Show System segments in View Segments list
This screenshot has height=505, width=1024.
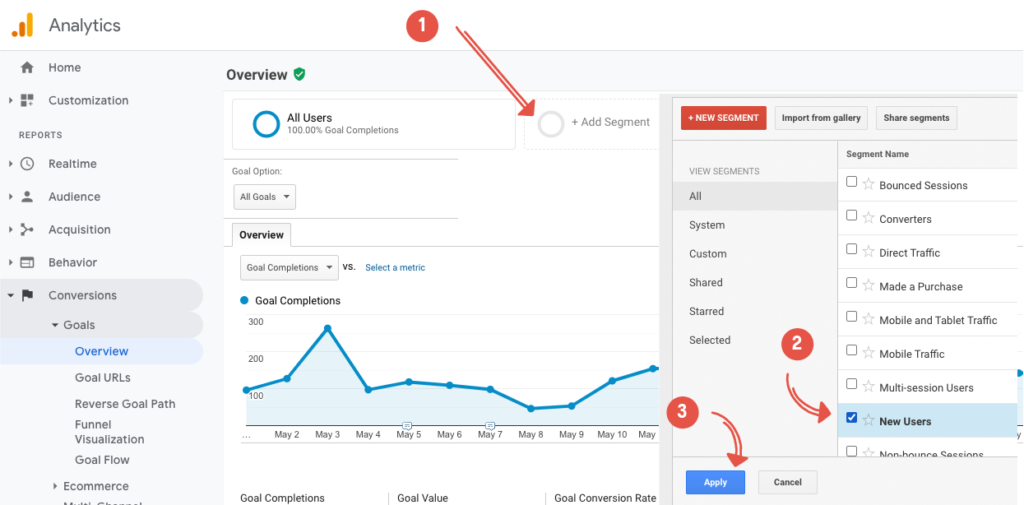[x=707, y=226]
